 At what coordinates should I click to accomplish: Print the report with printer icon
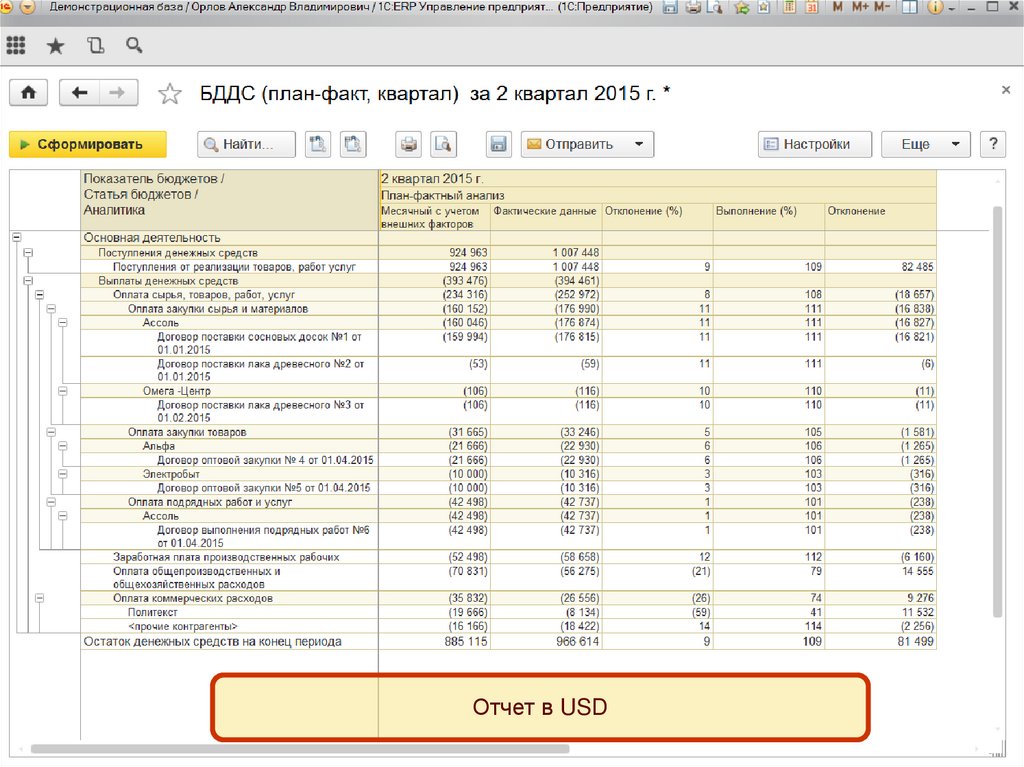409,144
